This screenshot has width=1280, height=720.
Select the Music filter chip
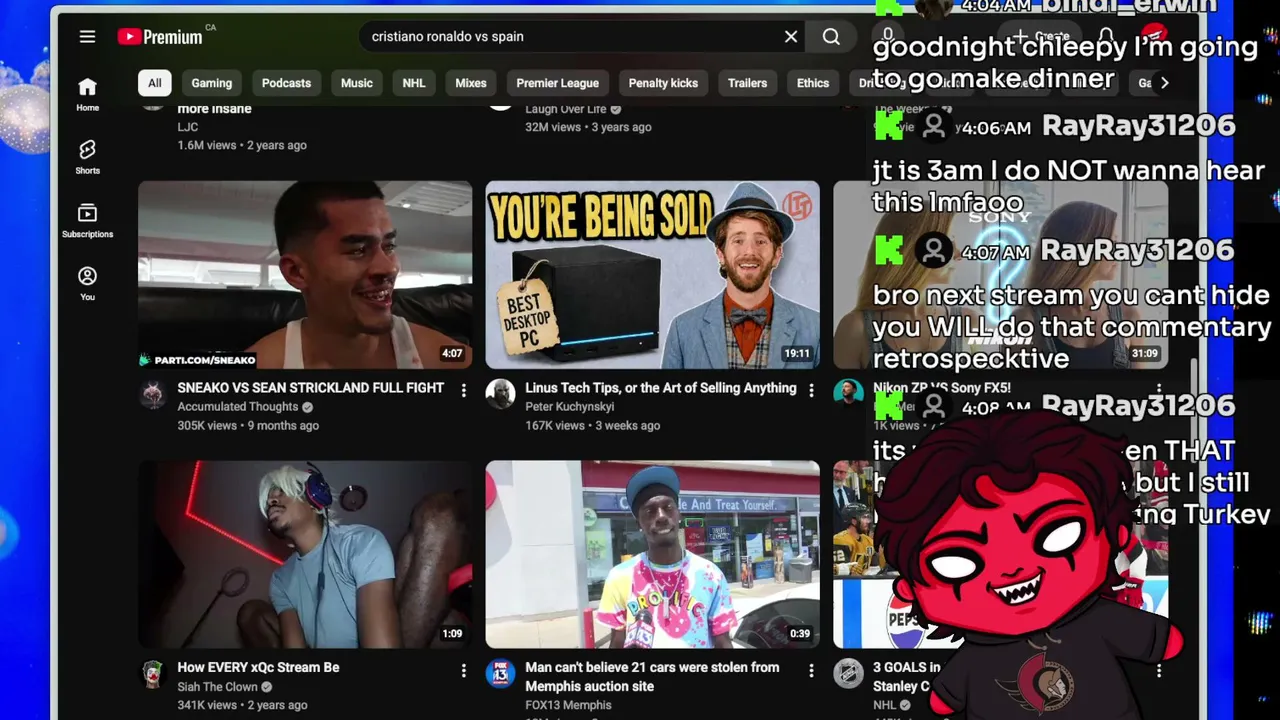356,83
